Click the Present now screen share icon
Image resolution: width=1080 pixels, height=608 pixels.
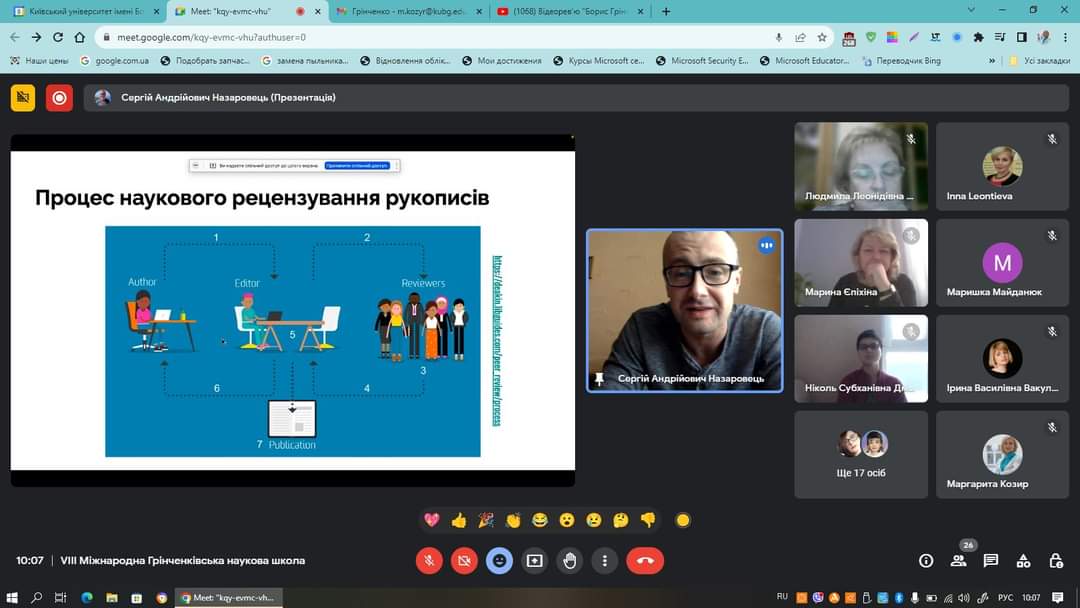[535, 561]
